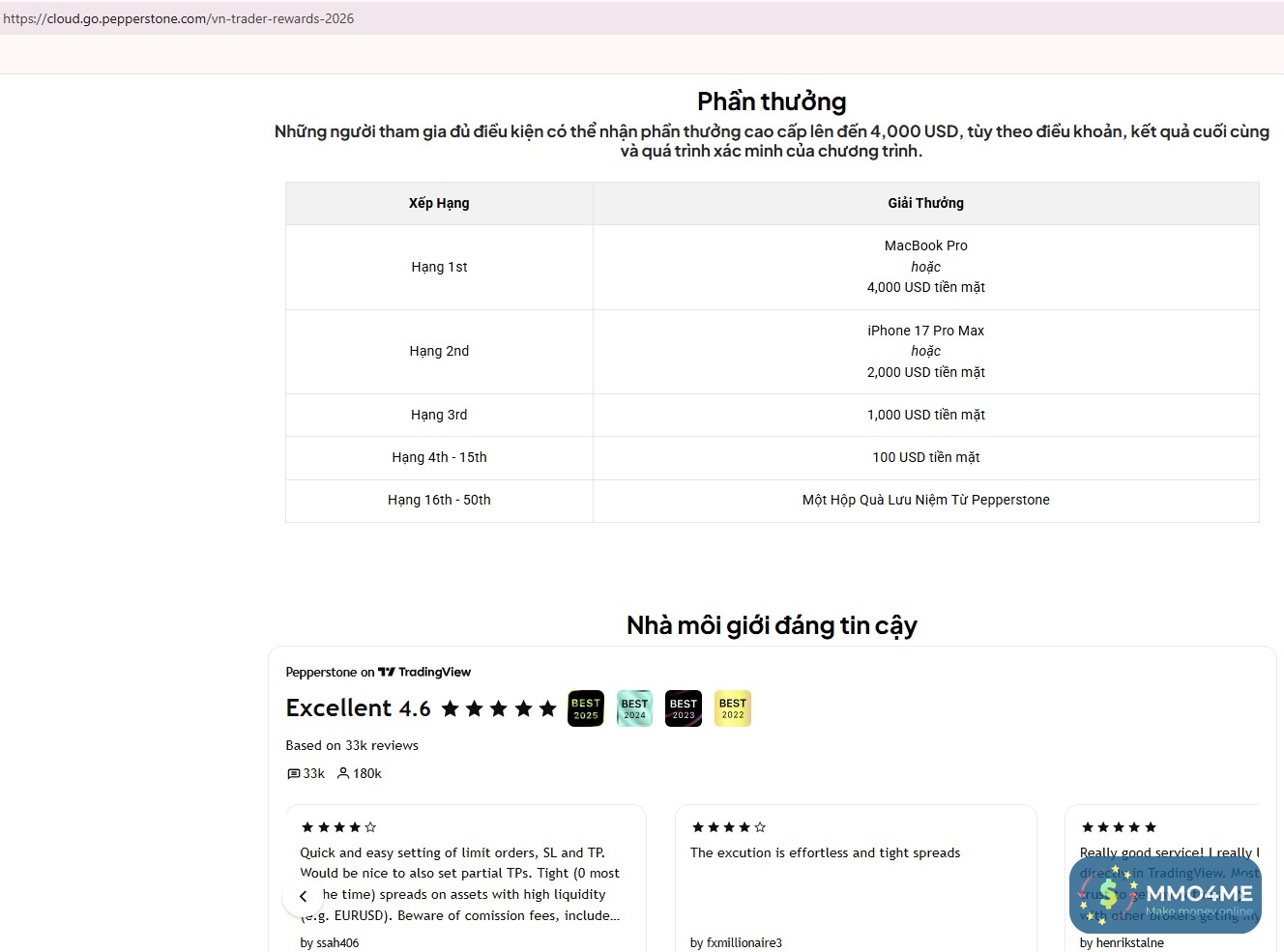
Task: Click the 'Hạng 1st' table cell
Action: click(x=439, y=267)
